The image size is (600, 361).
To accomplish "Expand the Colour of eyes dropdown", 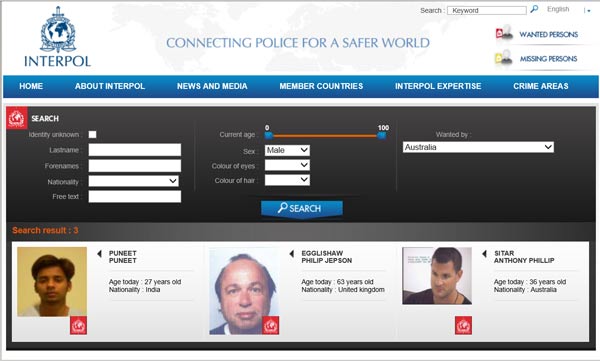I will click(x=287, y=165).
